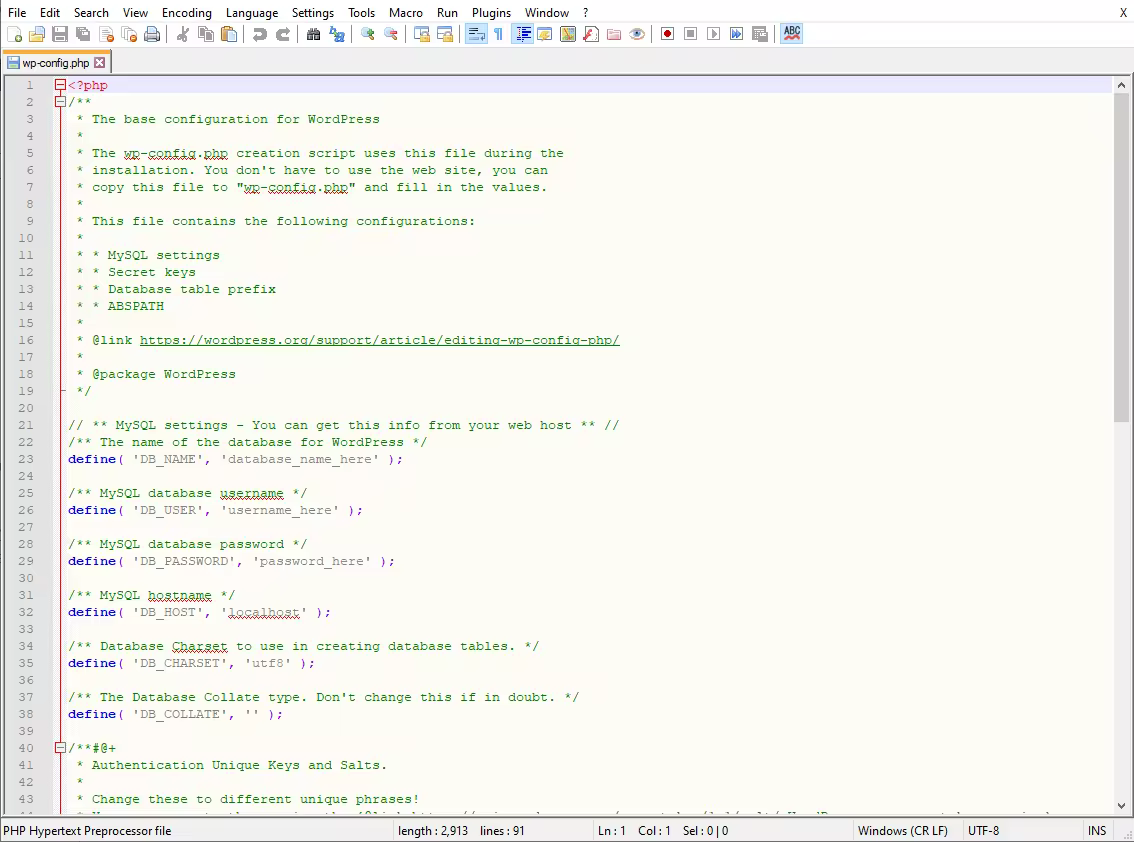1134x842 pixels.
Task: Open the Language menu
Action: [252, 12]
